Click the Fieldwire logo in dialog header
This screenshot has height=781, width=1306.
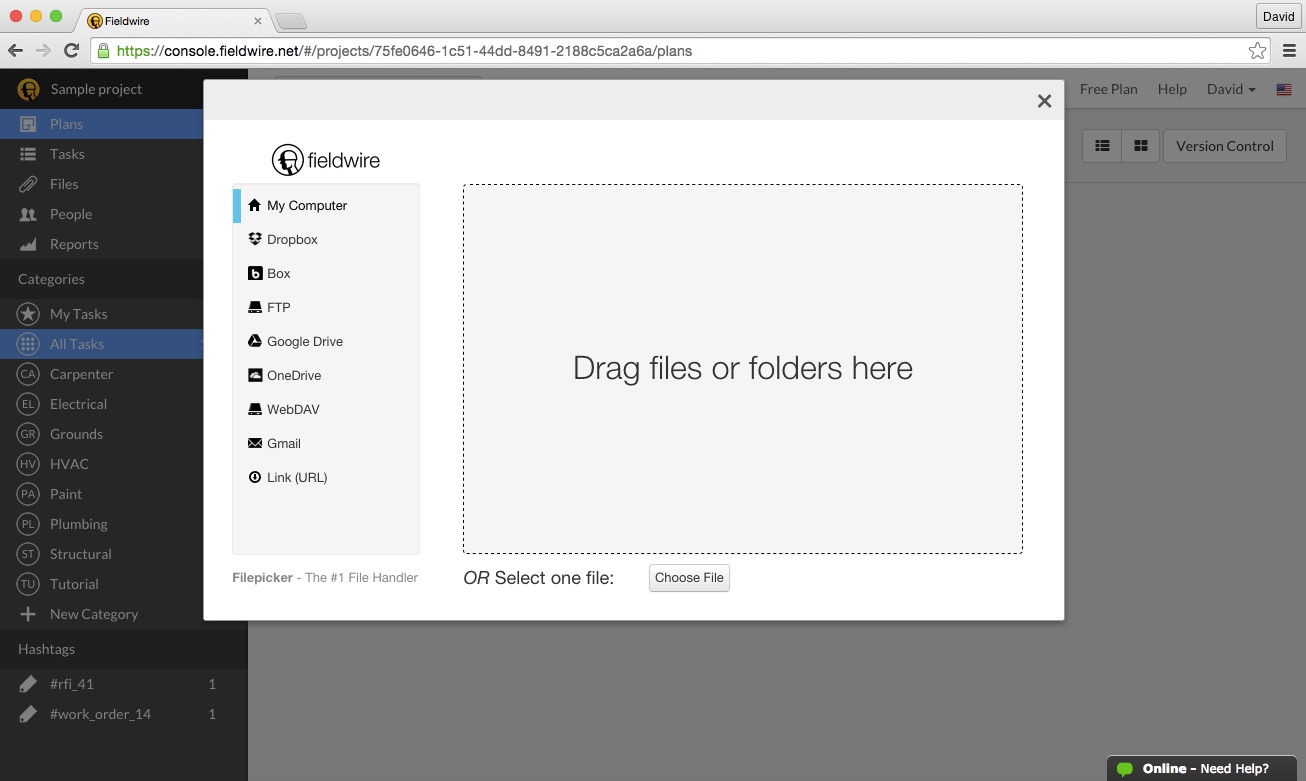[x=326, y=160]
